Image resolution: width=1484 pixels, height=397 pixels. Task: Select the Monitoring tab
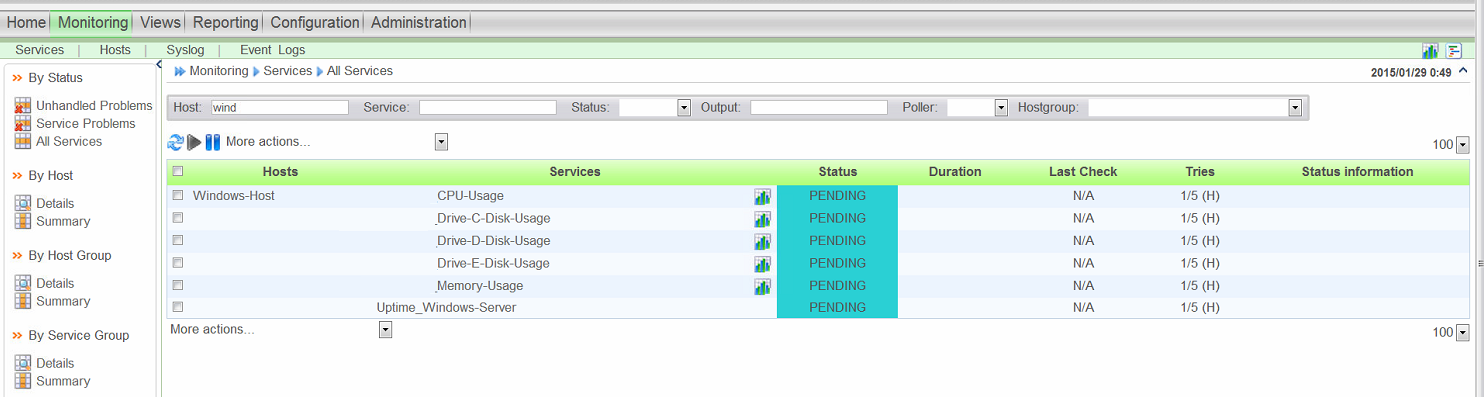pos(92,22)
